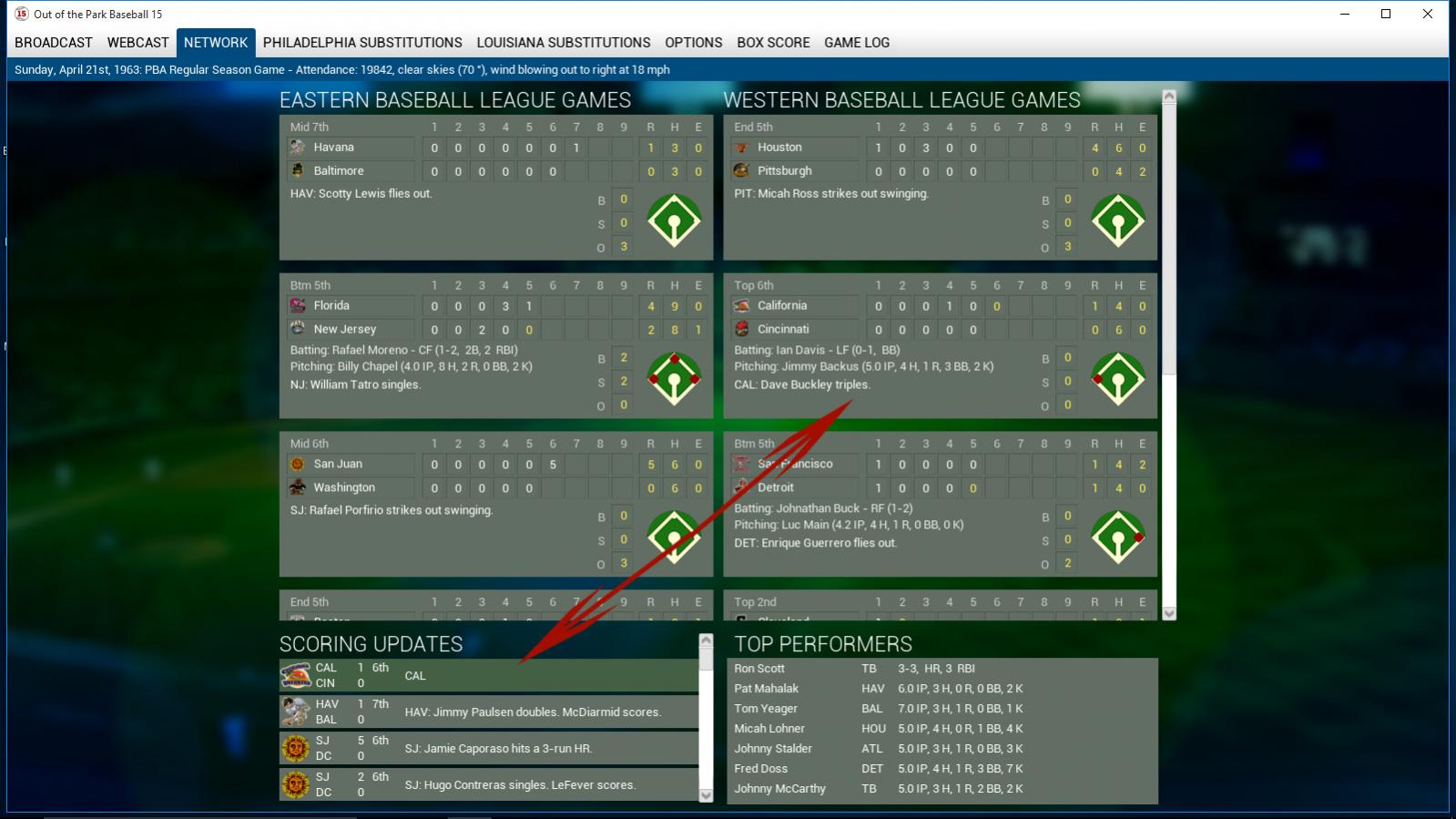Select base diamond in Florida–New Jersey game
The width and height of the screenshot is (1456, 819).
pyautogui.click(x=674, y=379)
